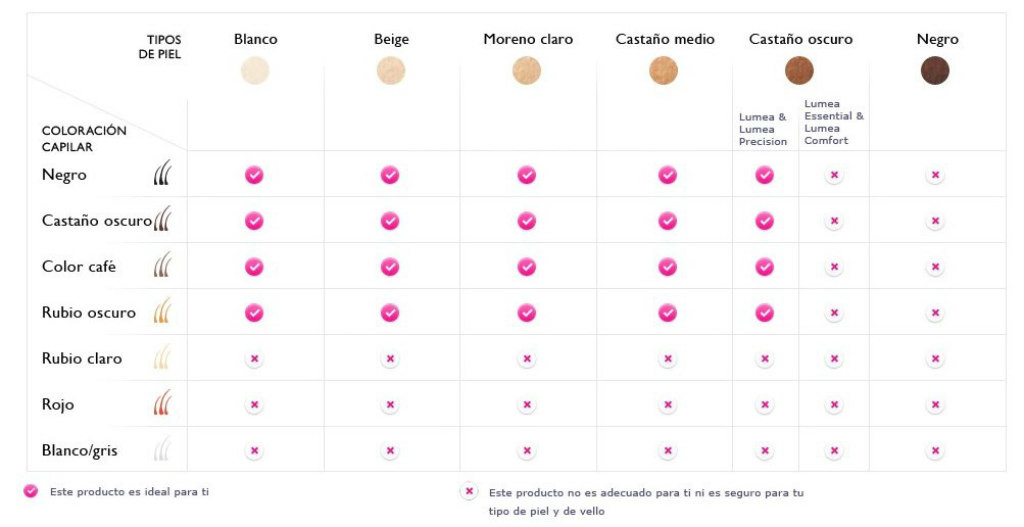The image size is (1024, 527).
Task: Click X for Negro hair, Negro skin
Action: [935, 175]
